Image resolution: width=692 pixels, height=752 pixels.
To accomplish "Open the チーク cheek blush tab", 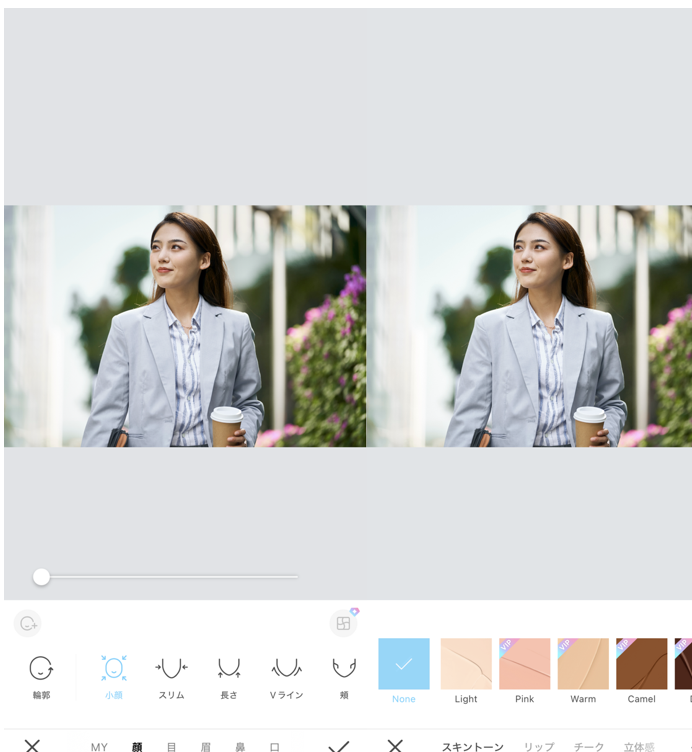I will (x=588, y=746).
